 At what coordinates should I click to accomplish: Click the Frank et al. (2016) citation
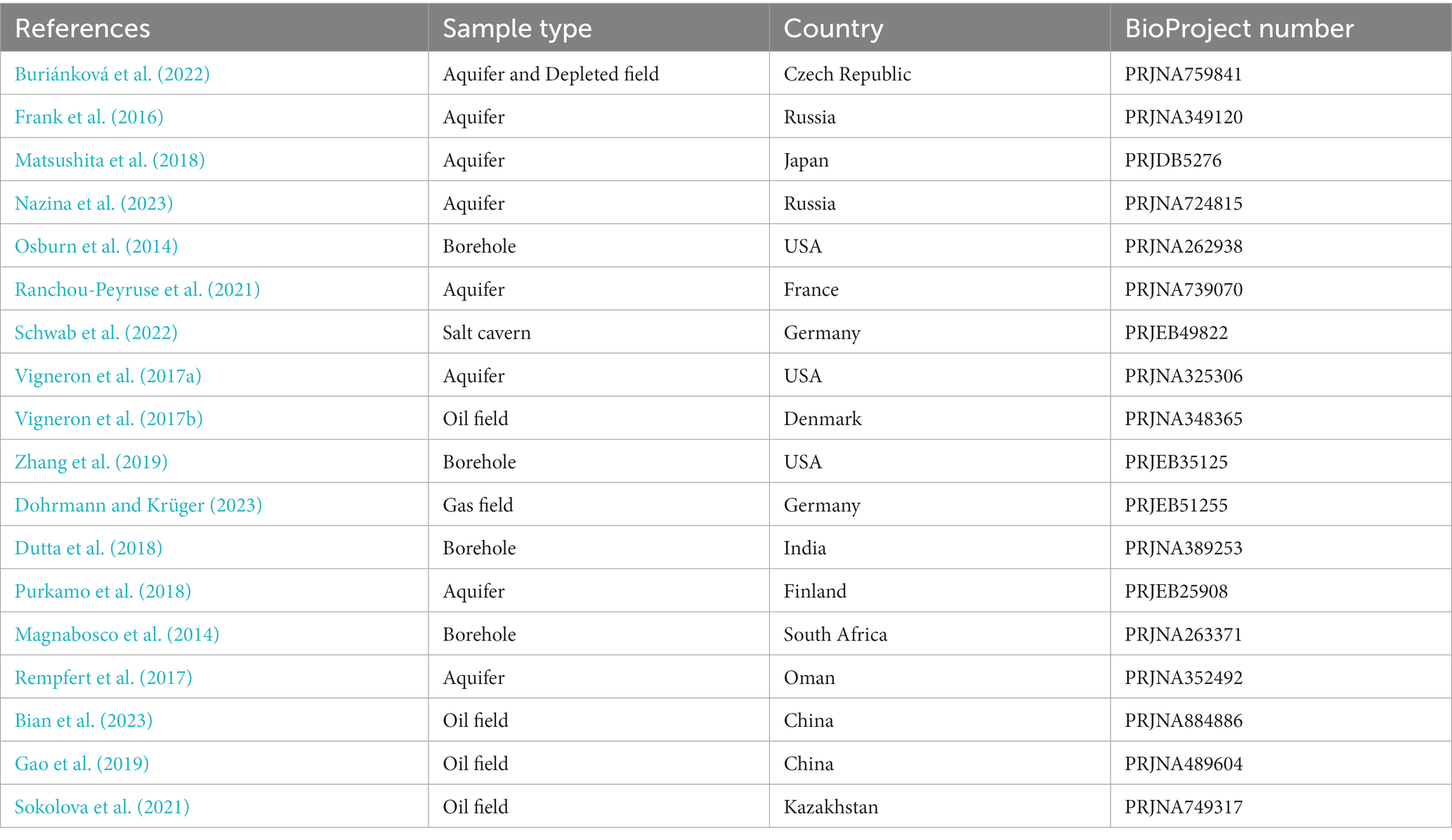89,117
